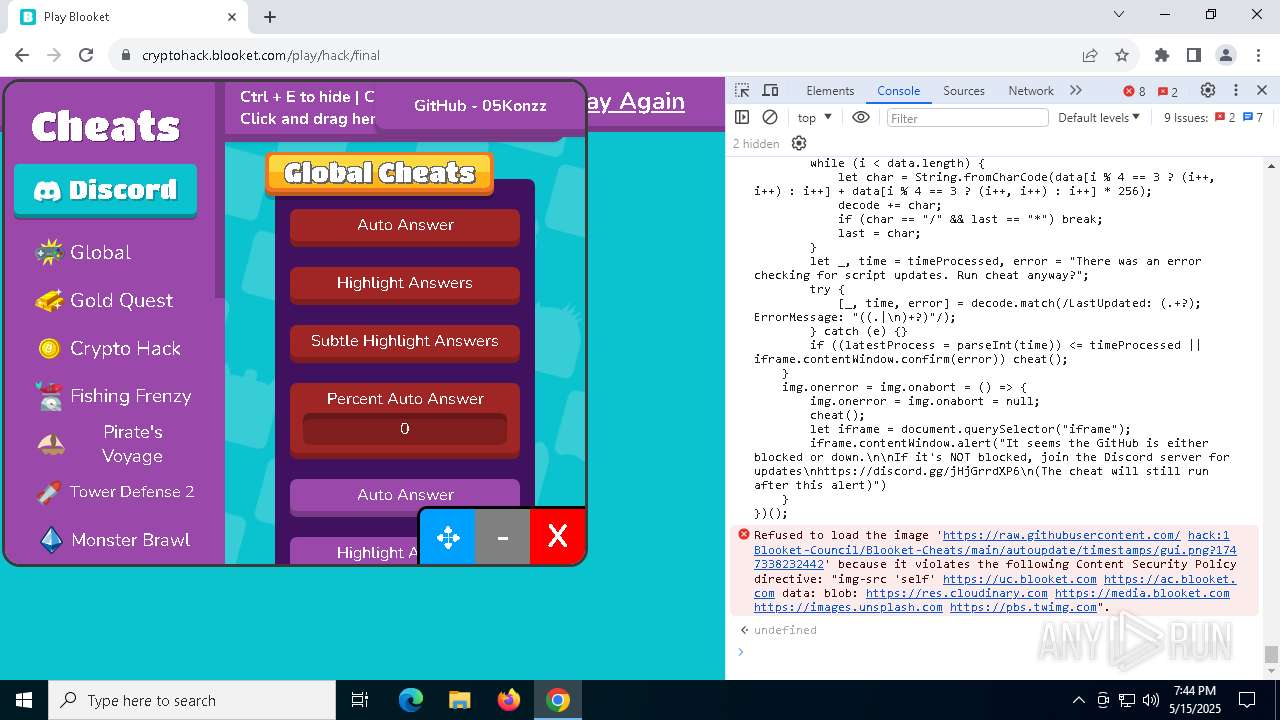Open console settings gear beside hidden count
The image size is (1280, 720).
click(799, 143)
